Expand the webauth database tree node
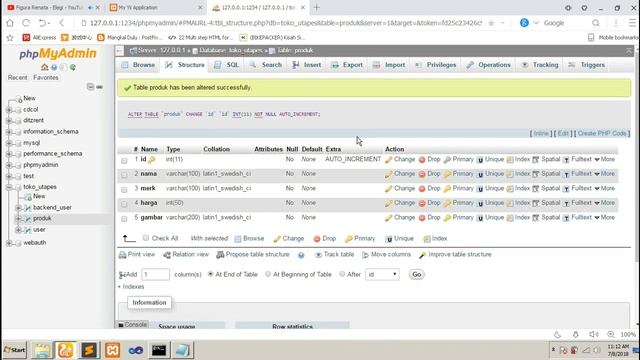Viewport: 640px width, 360px height. click(9, 243)
